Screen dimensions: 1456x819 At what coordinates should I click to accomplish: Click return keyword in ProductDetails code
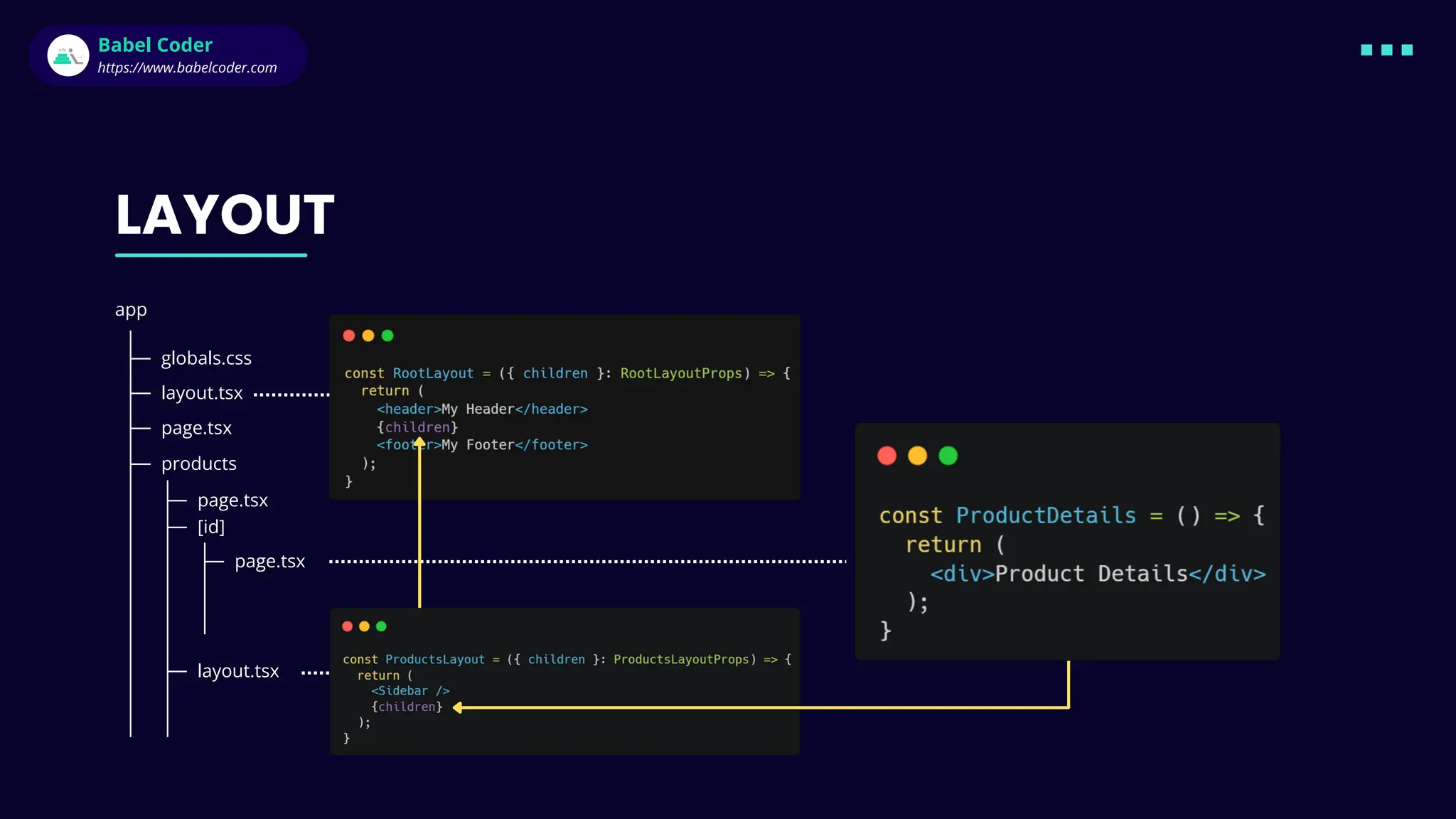pyautogui.click(x=943, y=545)
